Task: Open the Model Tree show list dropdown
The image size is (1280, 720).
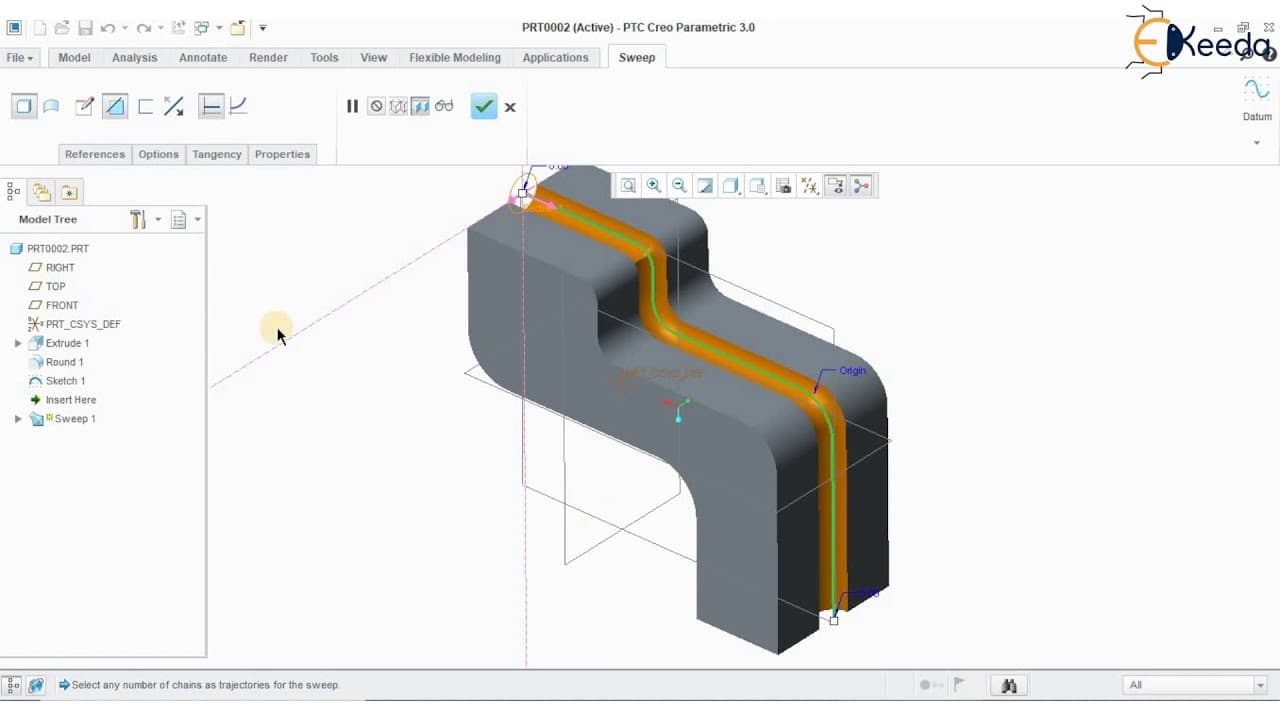Action: [184, 219]
